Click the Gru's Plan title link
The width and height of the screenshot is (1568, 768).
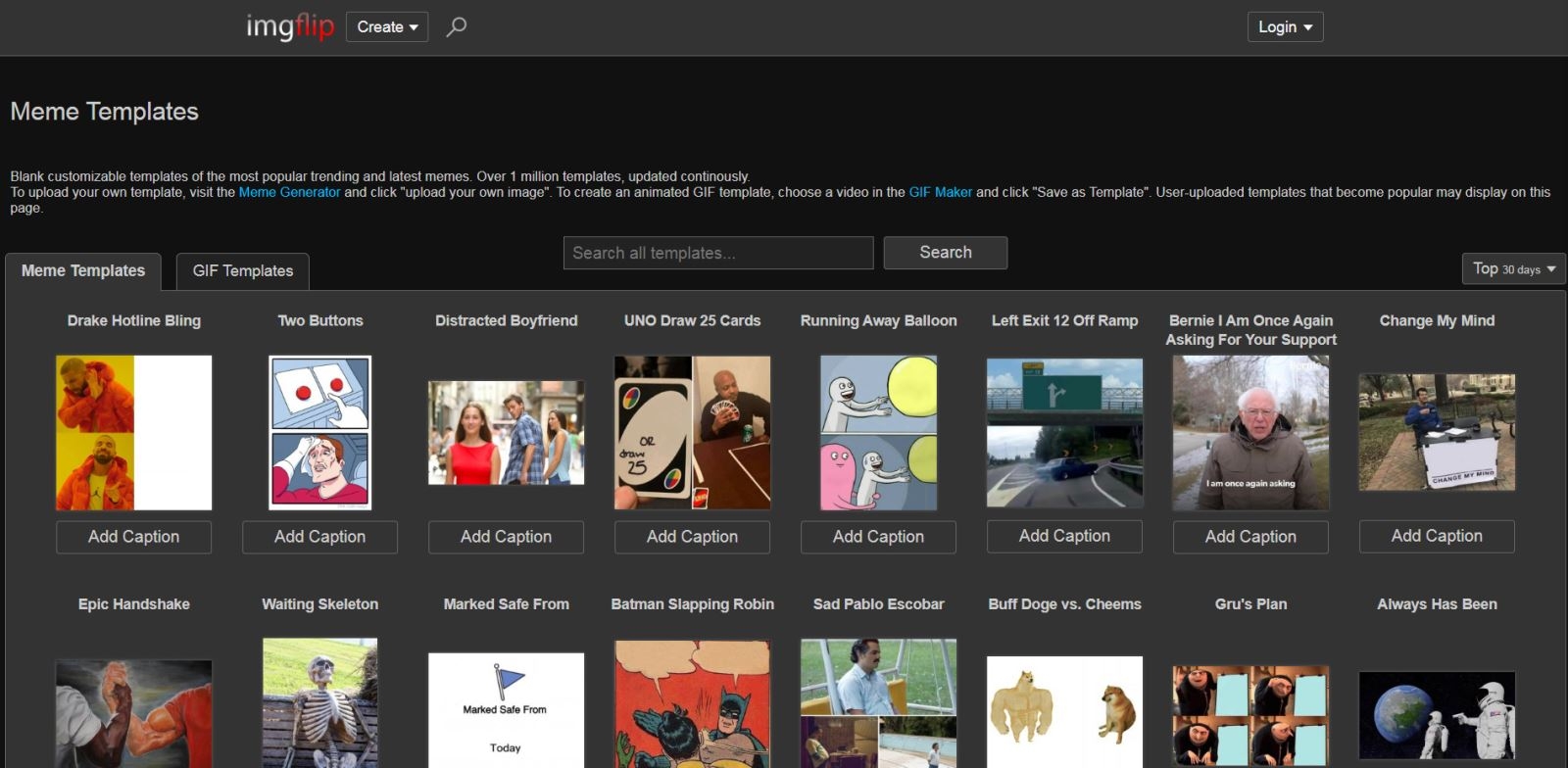click(1251, 604)
